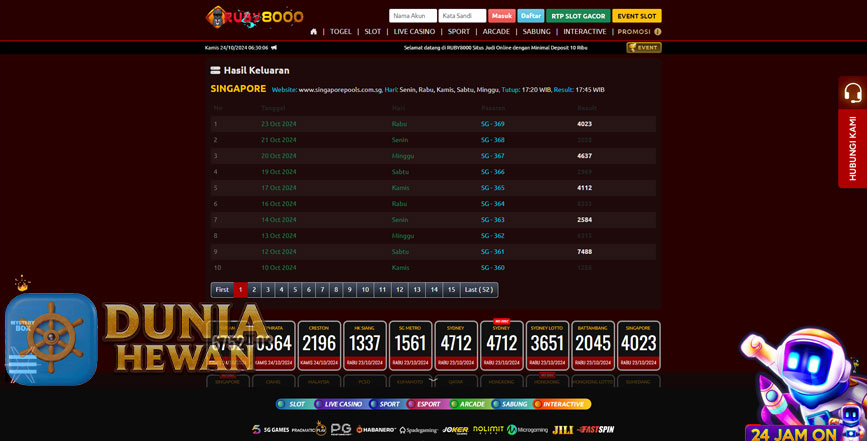Open LIVE CASINO in the top menu

(414, 32)
